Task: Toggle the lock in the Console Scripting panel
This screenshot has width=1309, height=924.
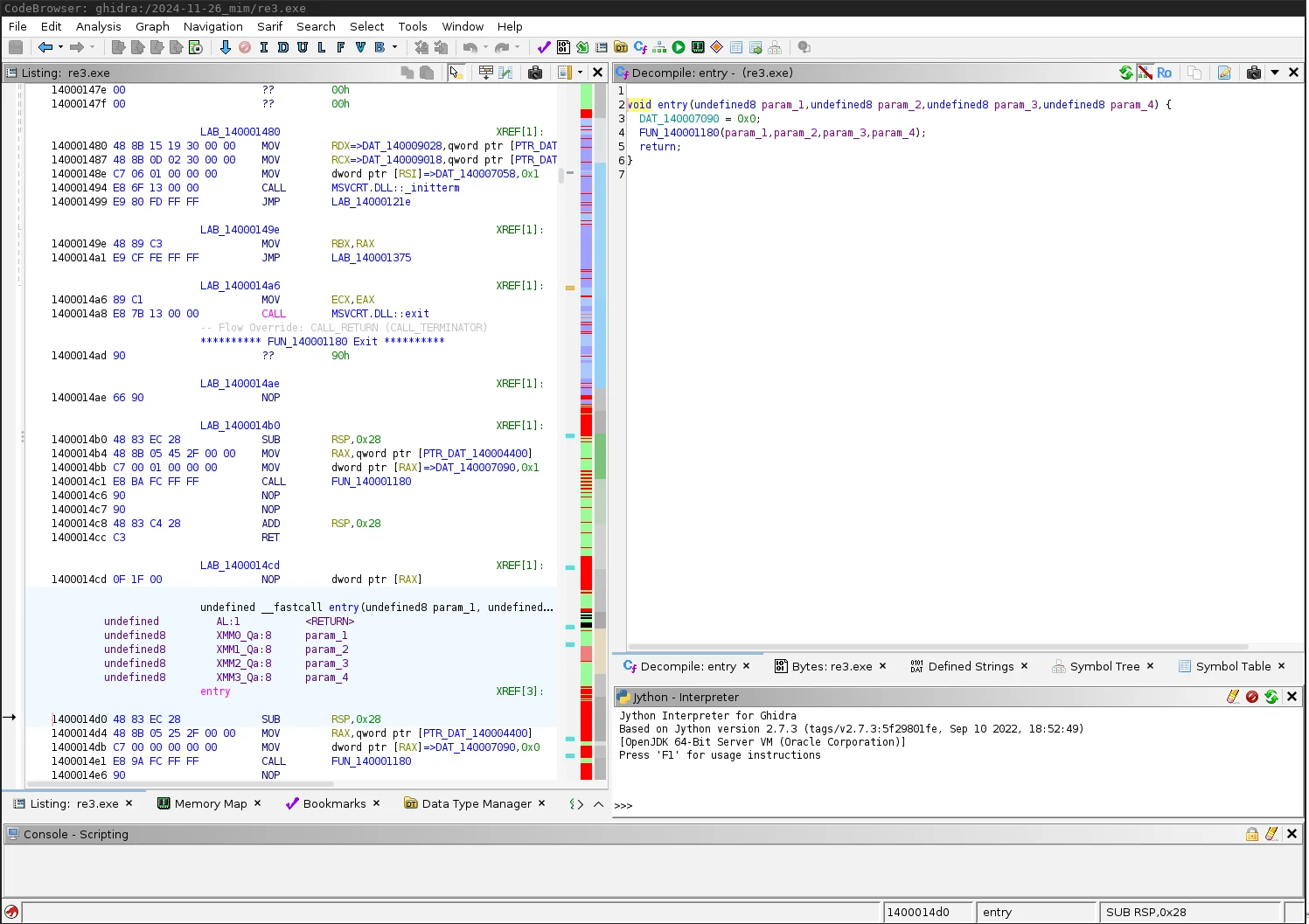Action: 1252,834
